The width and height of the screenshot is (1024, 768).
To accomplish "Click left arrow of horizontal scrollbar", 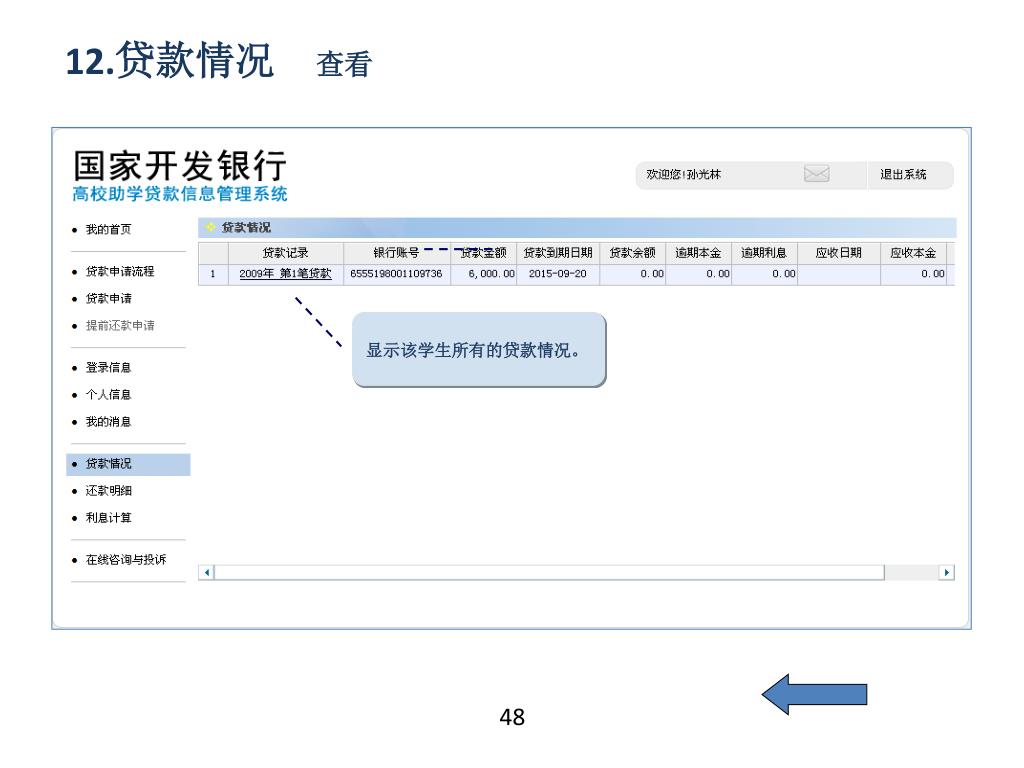I will click(206, 573).
